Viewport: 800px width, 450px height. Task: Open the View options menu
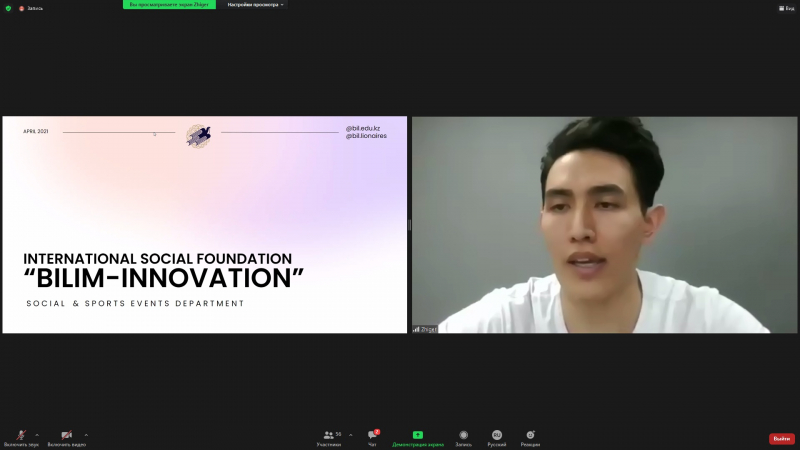tap(786, 8)
